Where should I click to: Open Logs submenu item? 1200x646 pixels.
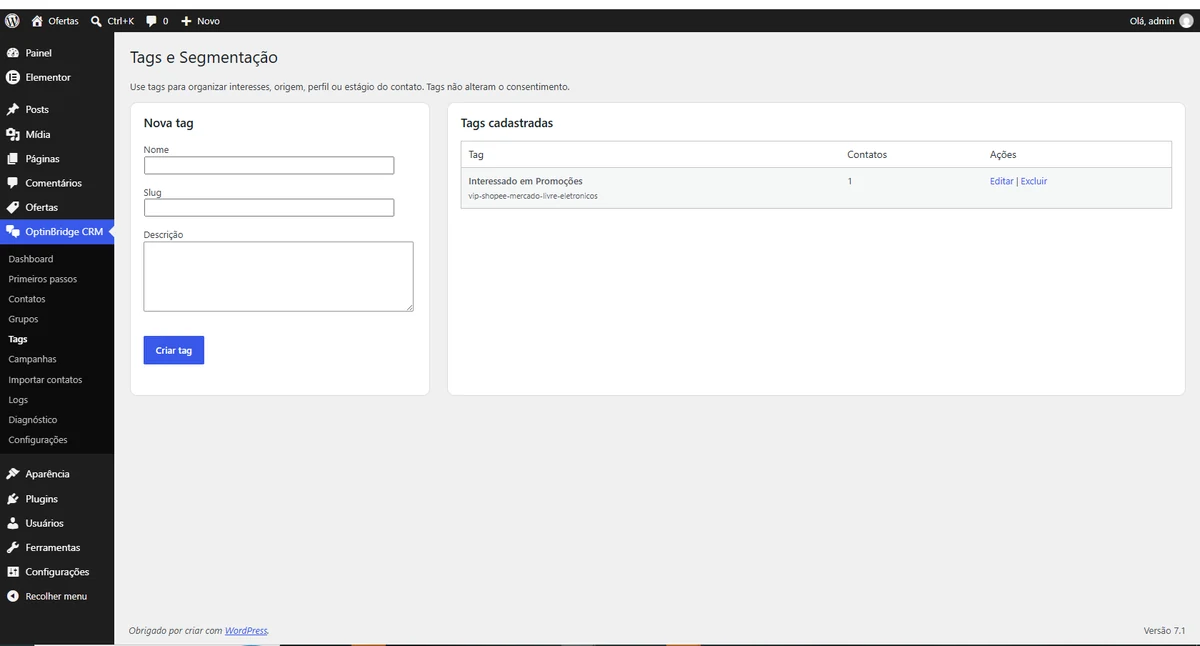pyautogui.click(x=18, y=400)
